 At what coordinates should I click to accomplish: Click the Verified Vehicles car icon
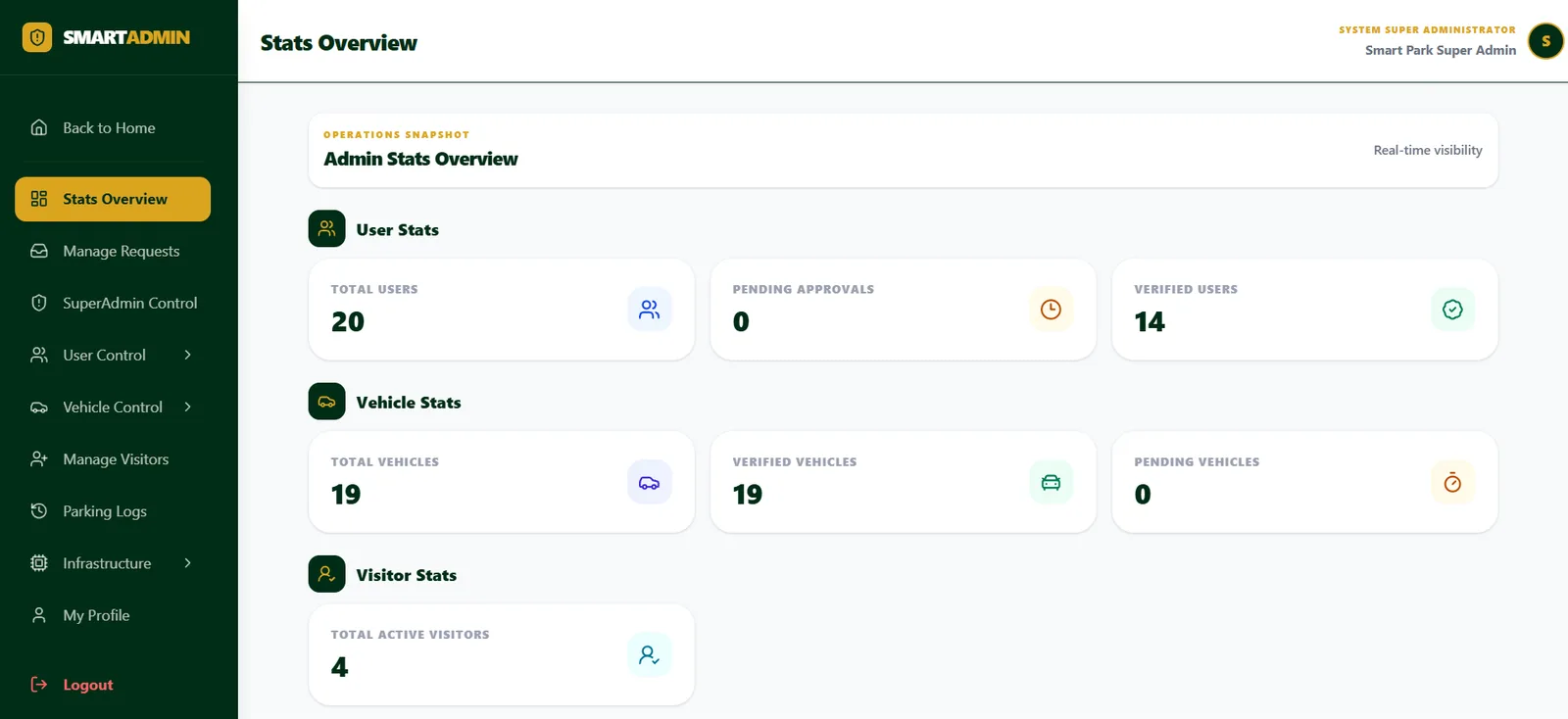1051,482
